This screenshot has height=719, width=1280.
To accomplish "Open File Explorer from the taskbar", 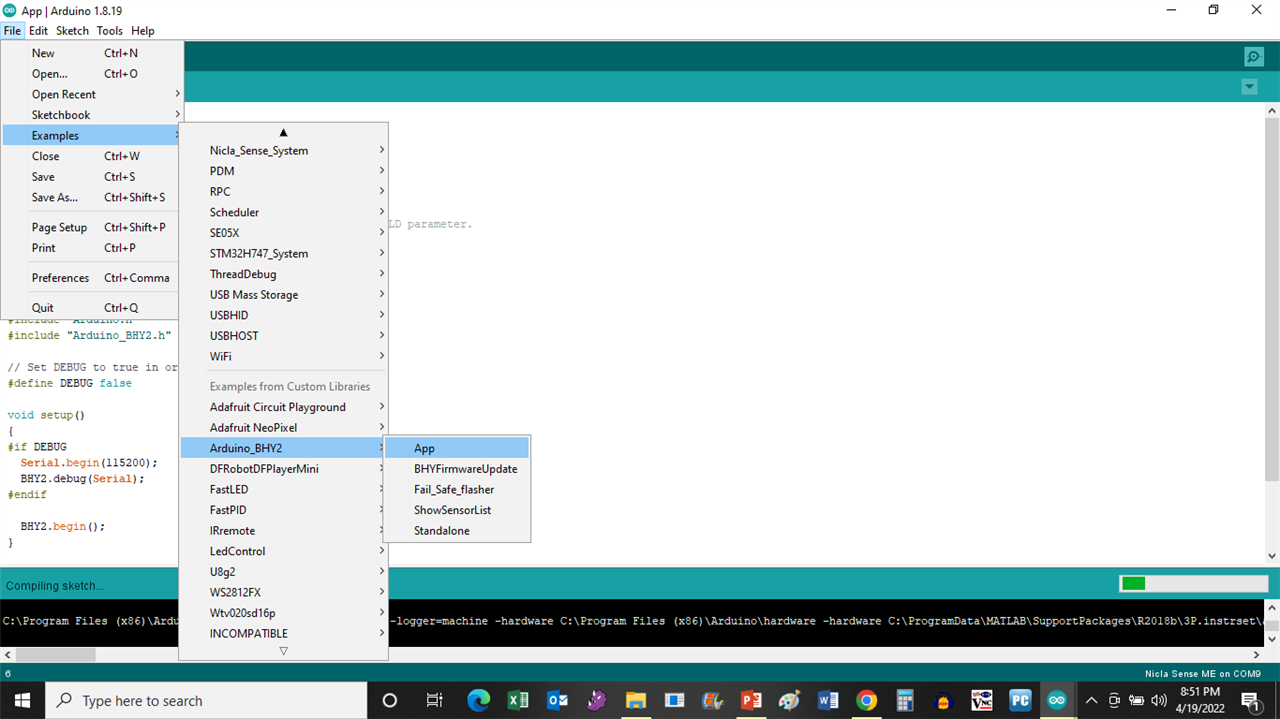I will (635, 701).
